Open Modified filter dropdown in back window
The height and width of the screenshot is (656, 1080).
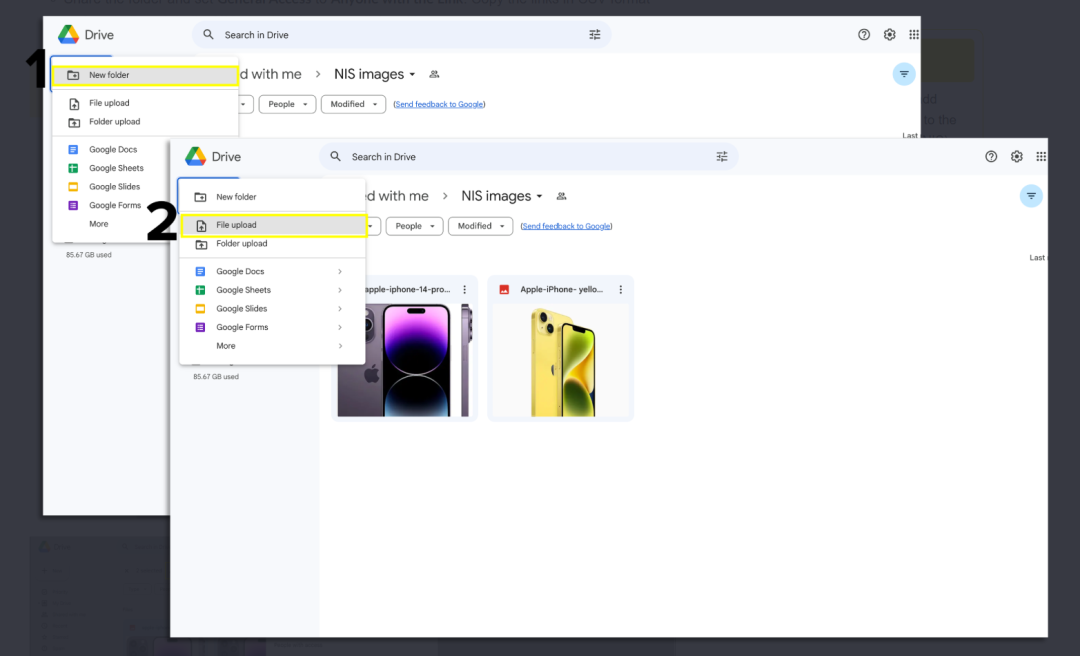pyautogui.click(x=353, y=104)
